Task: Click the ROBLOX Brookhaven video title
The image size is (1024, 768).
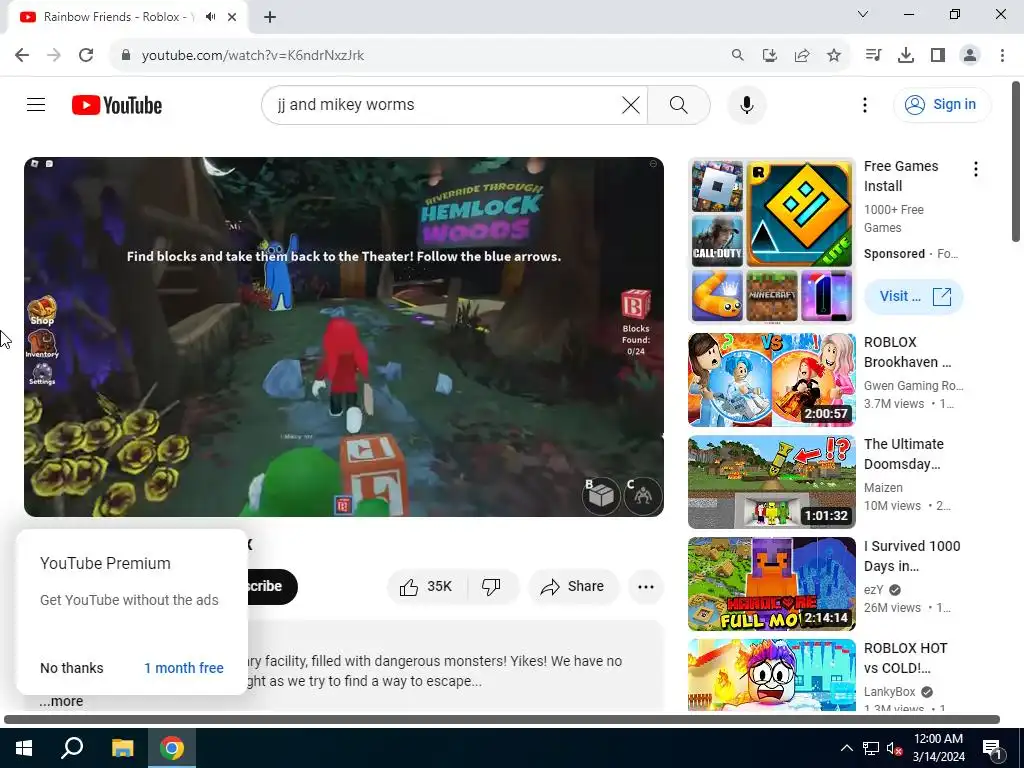Action: coord(907,352)
